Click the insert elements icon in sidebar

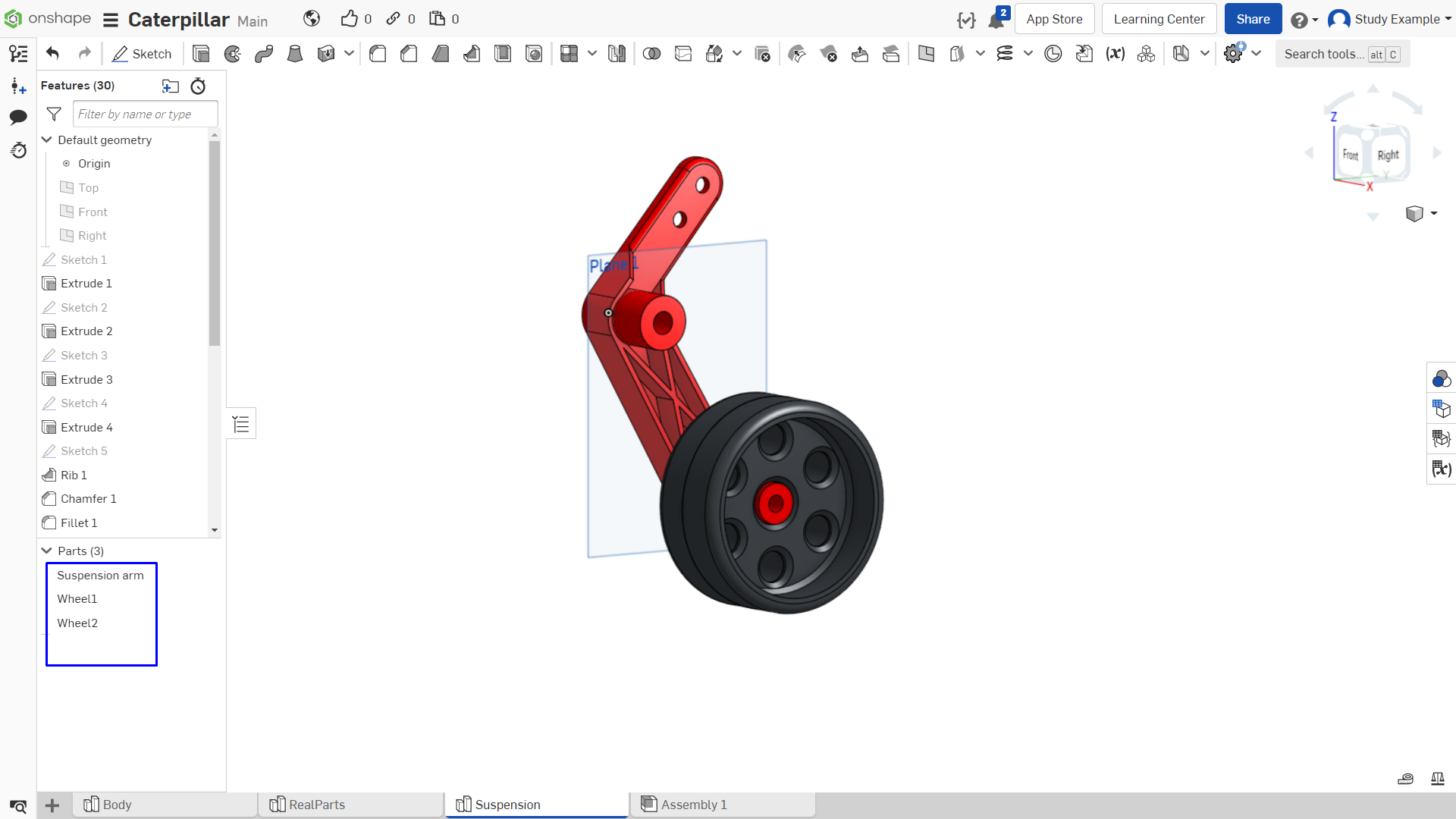click(18, 86)
